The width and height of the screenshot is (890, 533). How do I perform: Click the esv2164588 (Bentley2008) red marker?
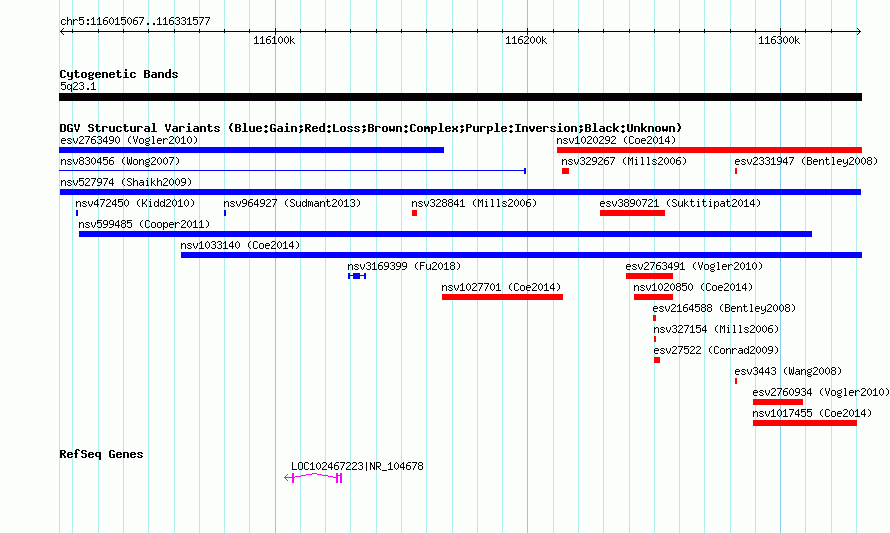coord(654,318)
